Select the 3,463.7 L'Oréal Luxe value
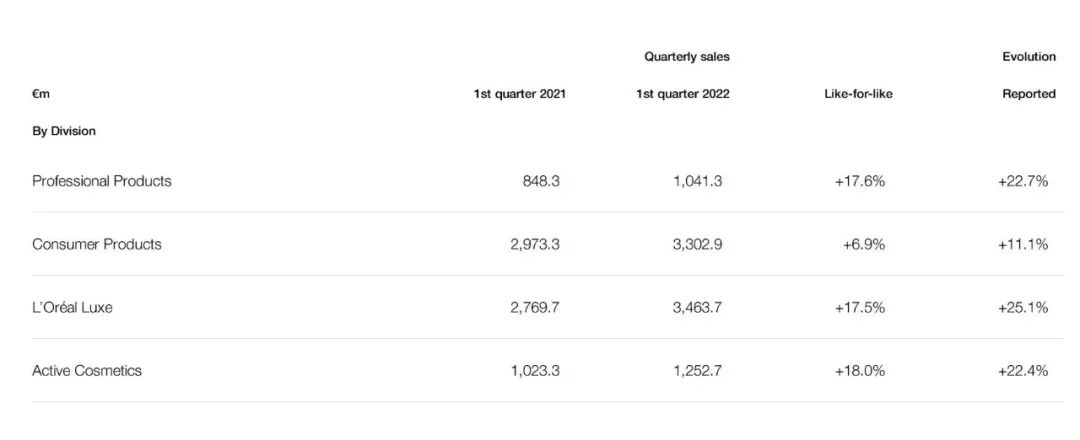This screenshot has height=440, width=1080. (697, 307)
